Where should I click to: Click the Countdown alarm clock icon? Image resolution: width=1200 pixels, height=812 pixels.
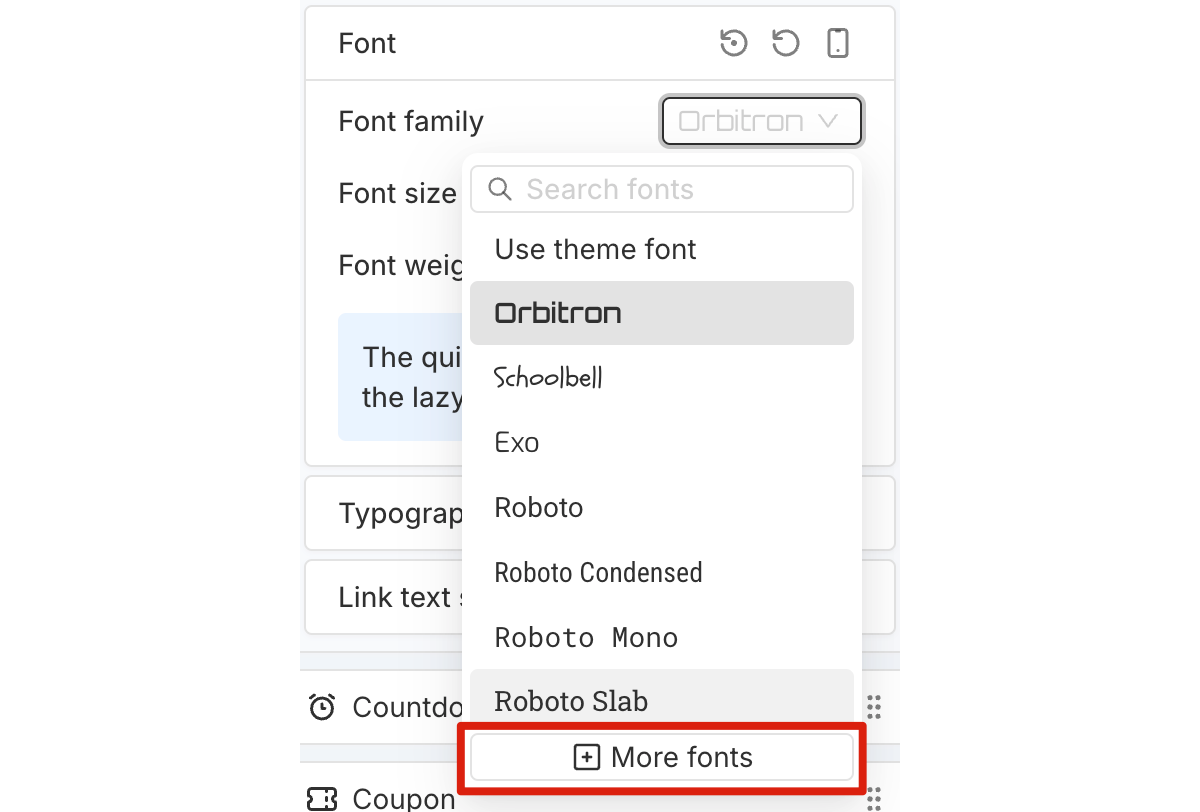322,707
